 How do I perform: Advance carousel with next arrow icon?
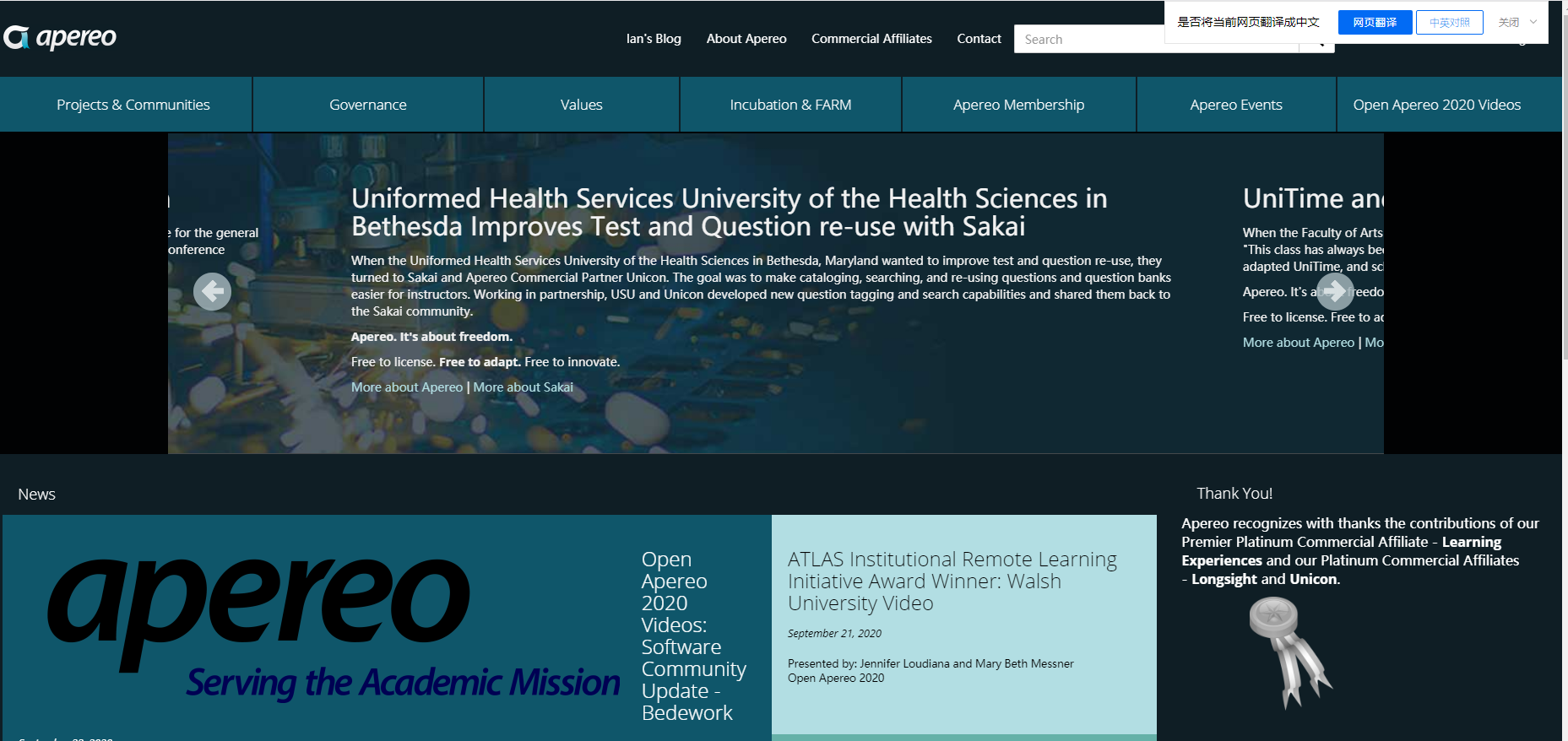(x=1335, y=292)
